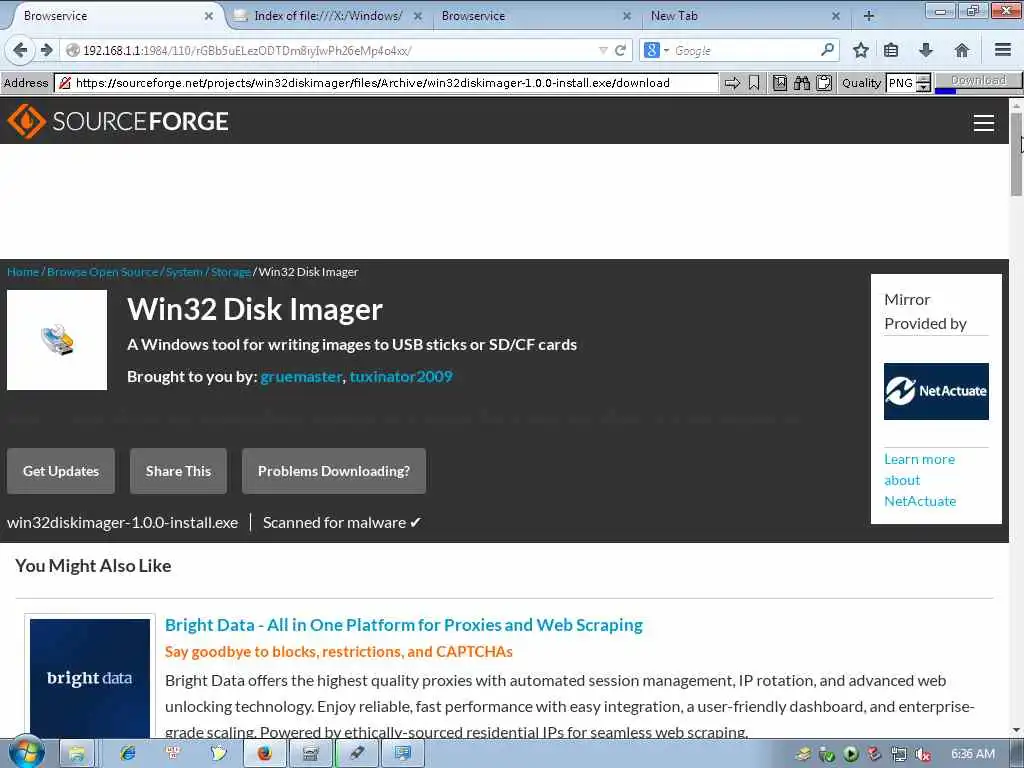Screen dimensions: 1024x768
Task: Go forward with the browser forward arrow
Action: (x=46, y=50)
